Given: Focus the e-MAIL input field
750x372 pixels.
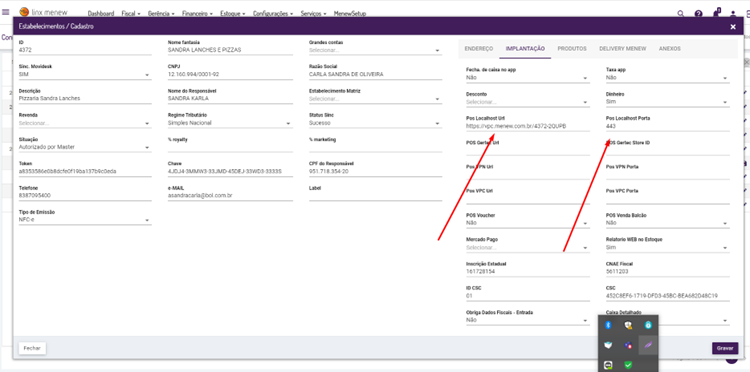Looking at the screenshot, I should (x=231, y=196).
